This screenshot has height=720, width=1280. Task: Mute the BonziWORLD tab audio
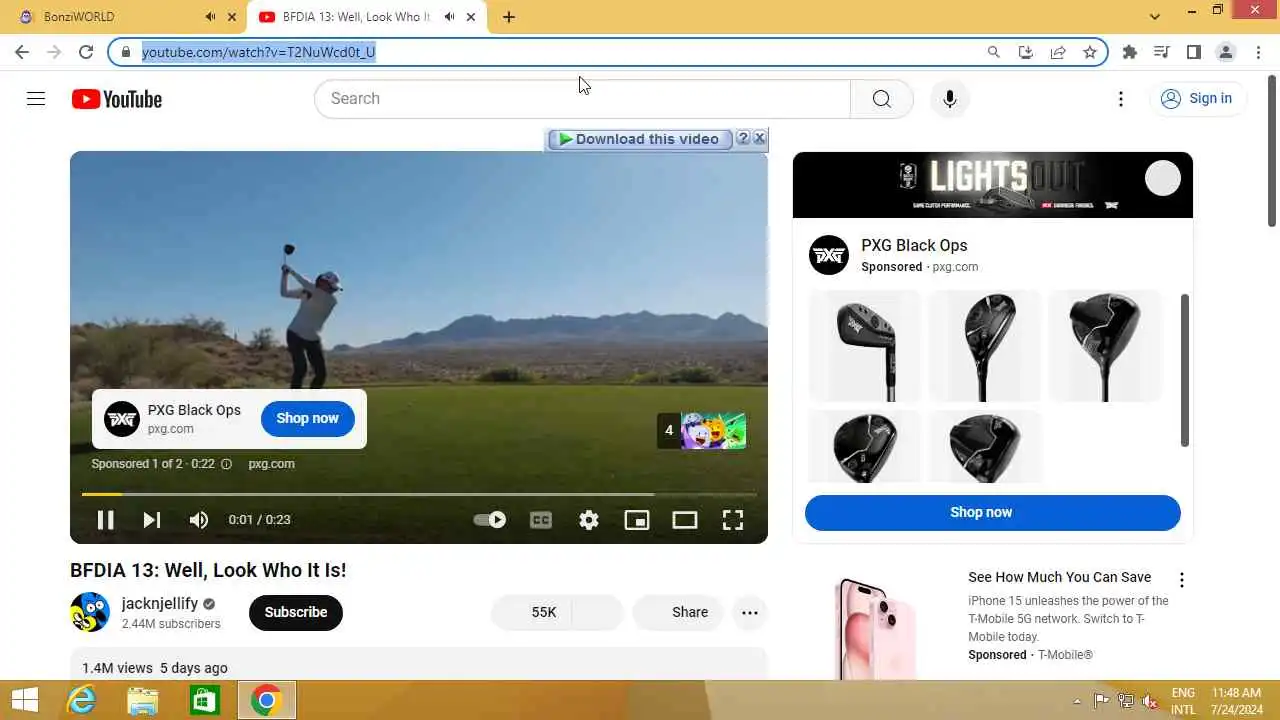[x=210, y=17]
